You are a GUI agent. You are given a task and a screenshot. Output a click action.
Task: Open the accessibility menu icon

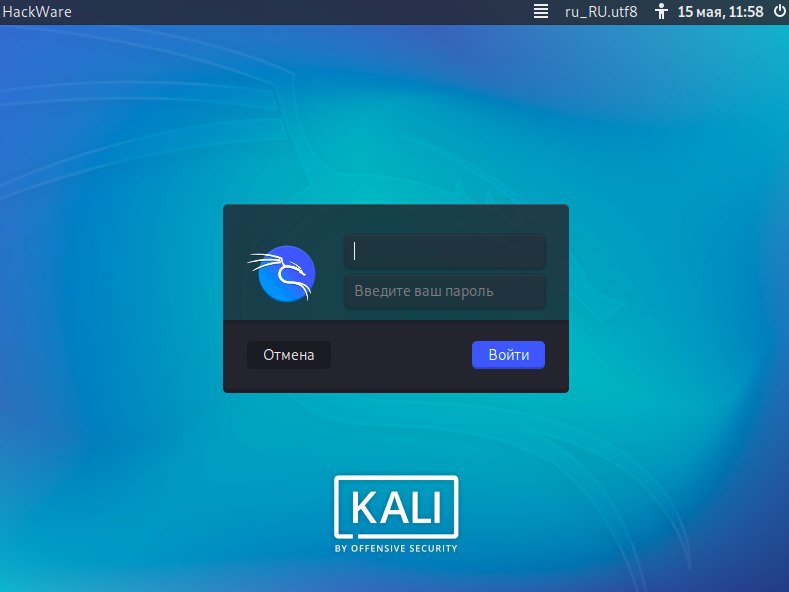click(x=661, y=12)
